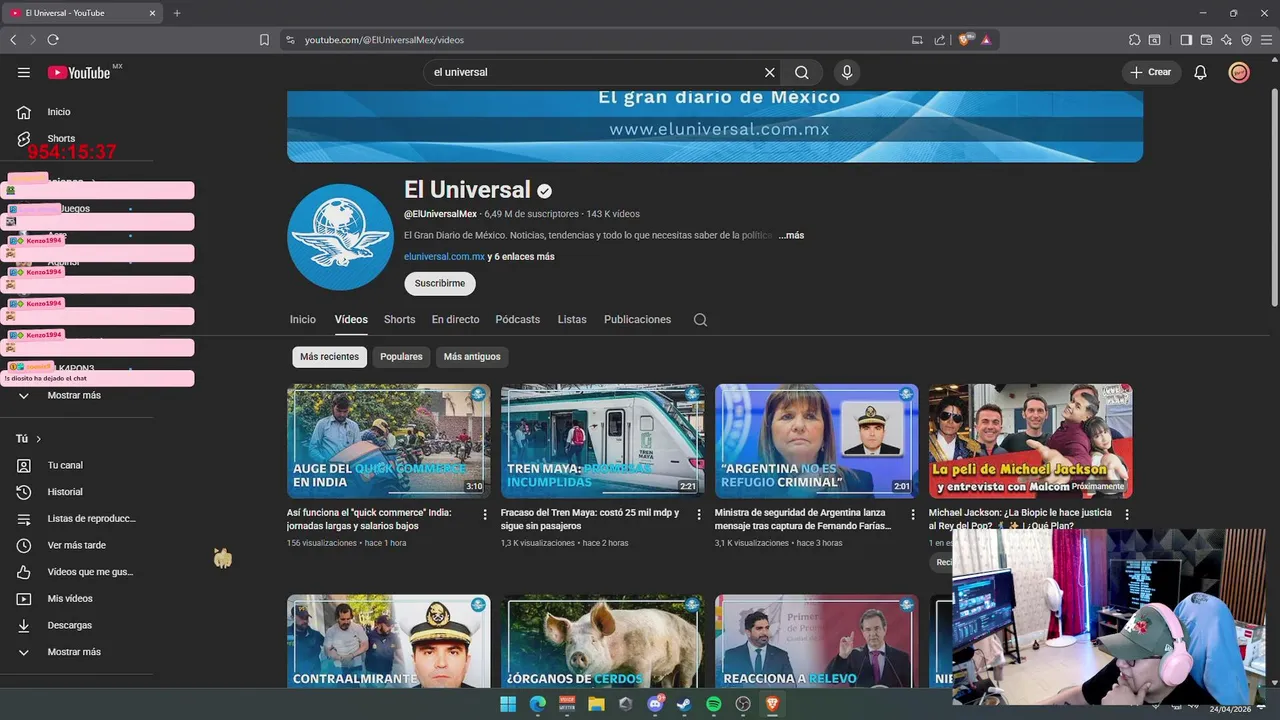Switch to the Listas tab
1280x720 pixels.
572,320
